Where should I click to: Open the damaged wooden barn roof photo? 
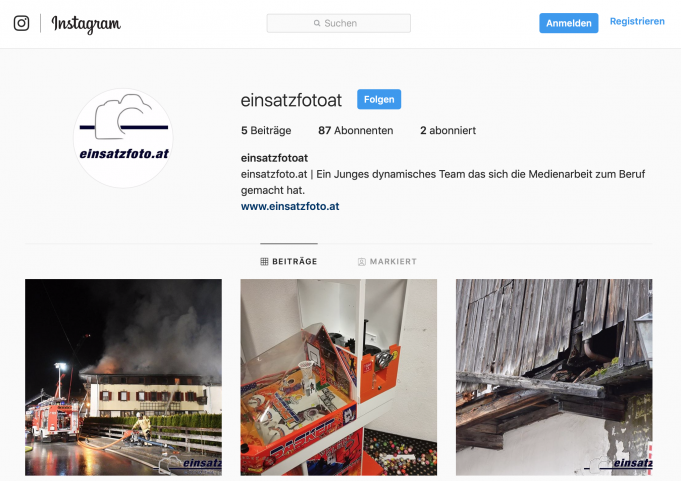(554, 377)
